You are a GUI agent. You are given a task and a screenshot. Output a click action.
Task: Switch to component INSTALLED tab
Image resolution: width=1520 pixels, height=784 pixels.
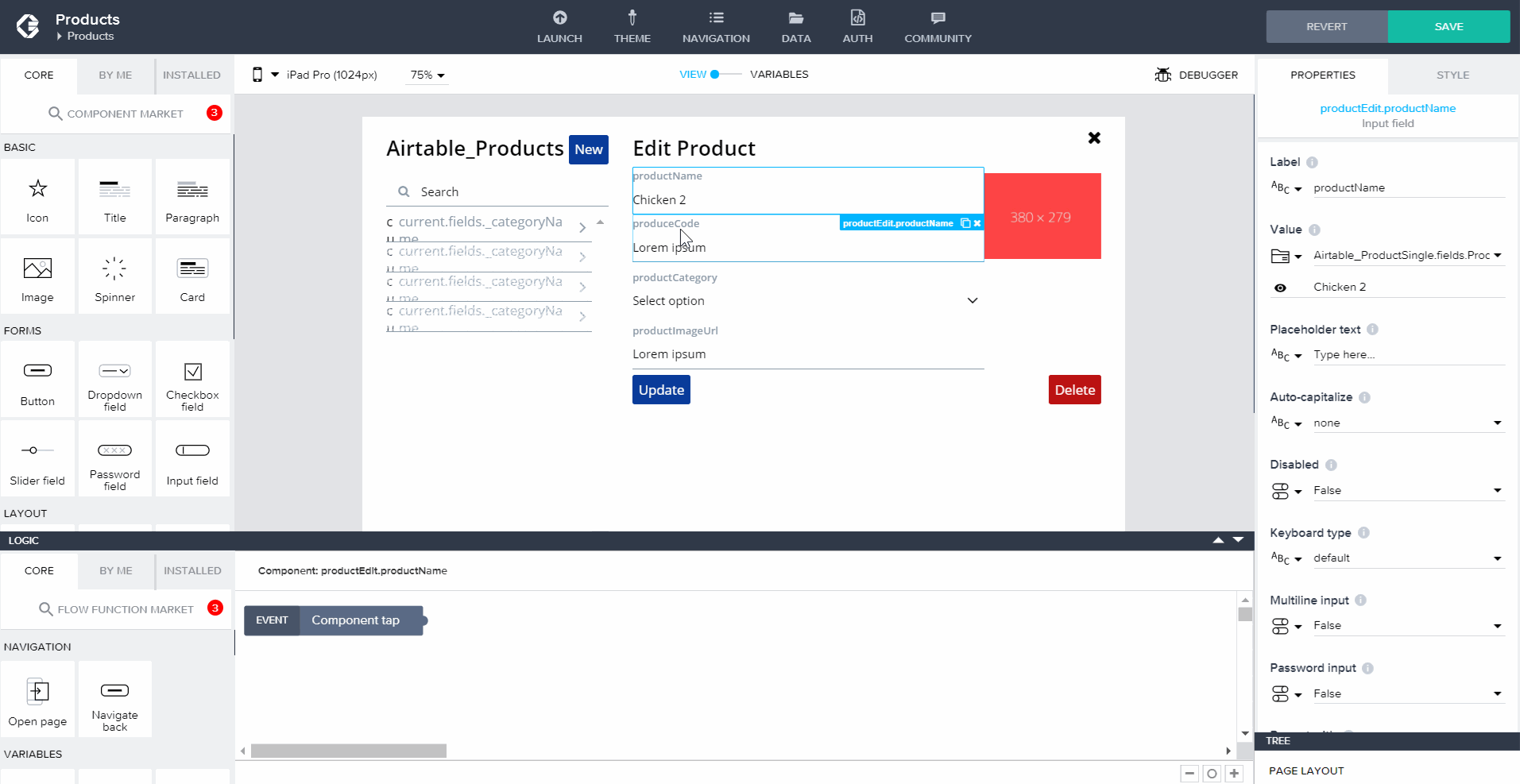click(191, 75)
